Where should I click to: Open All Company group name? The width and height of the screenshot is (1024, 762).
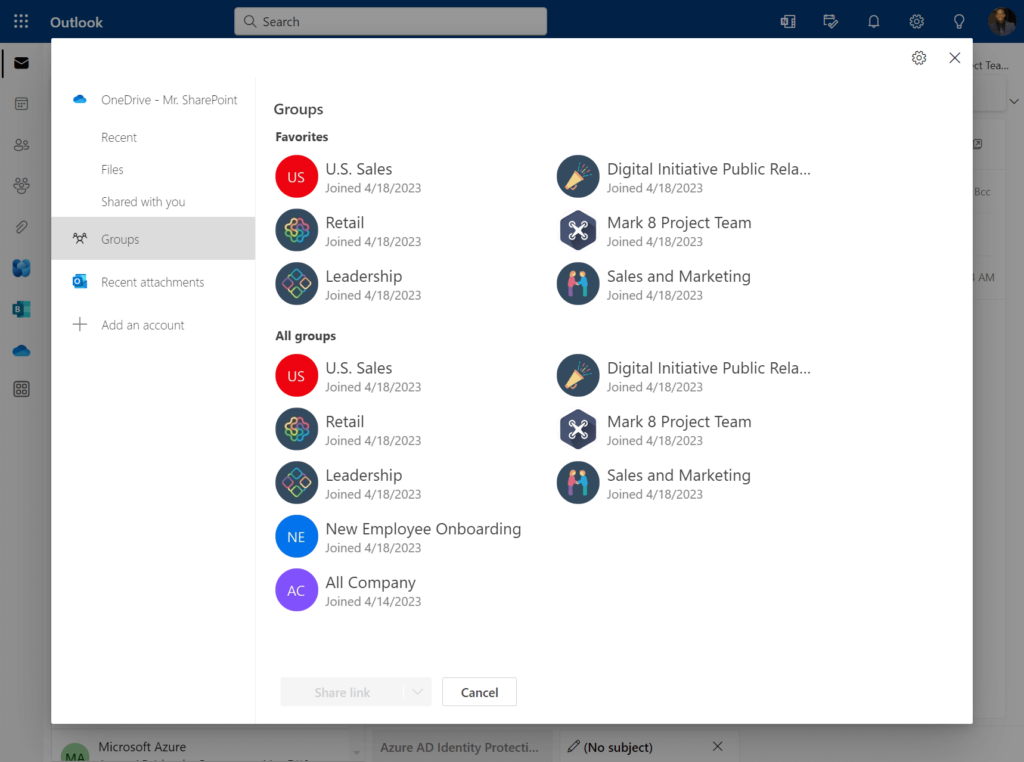(x=370, y=582)
